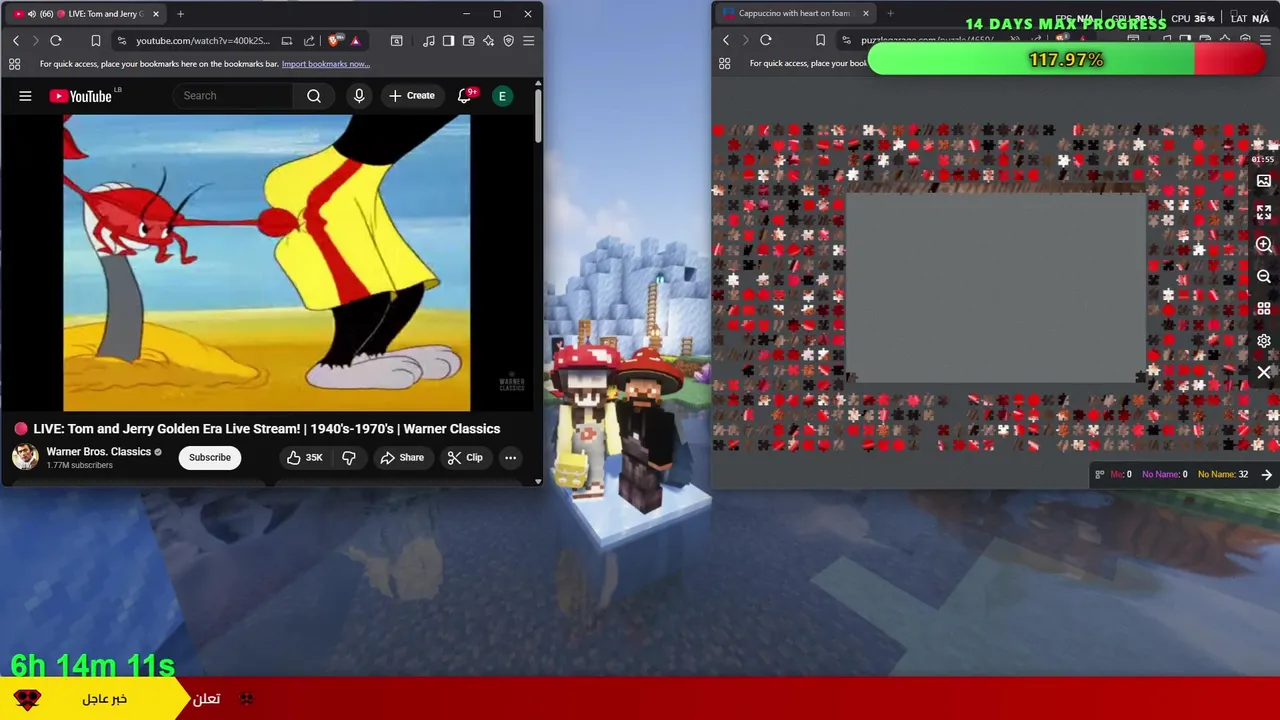Reload the puzzle page
This screenshot has height=720, width=1280.
(x=766, y=40)
